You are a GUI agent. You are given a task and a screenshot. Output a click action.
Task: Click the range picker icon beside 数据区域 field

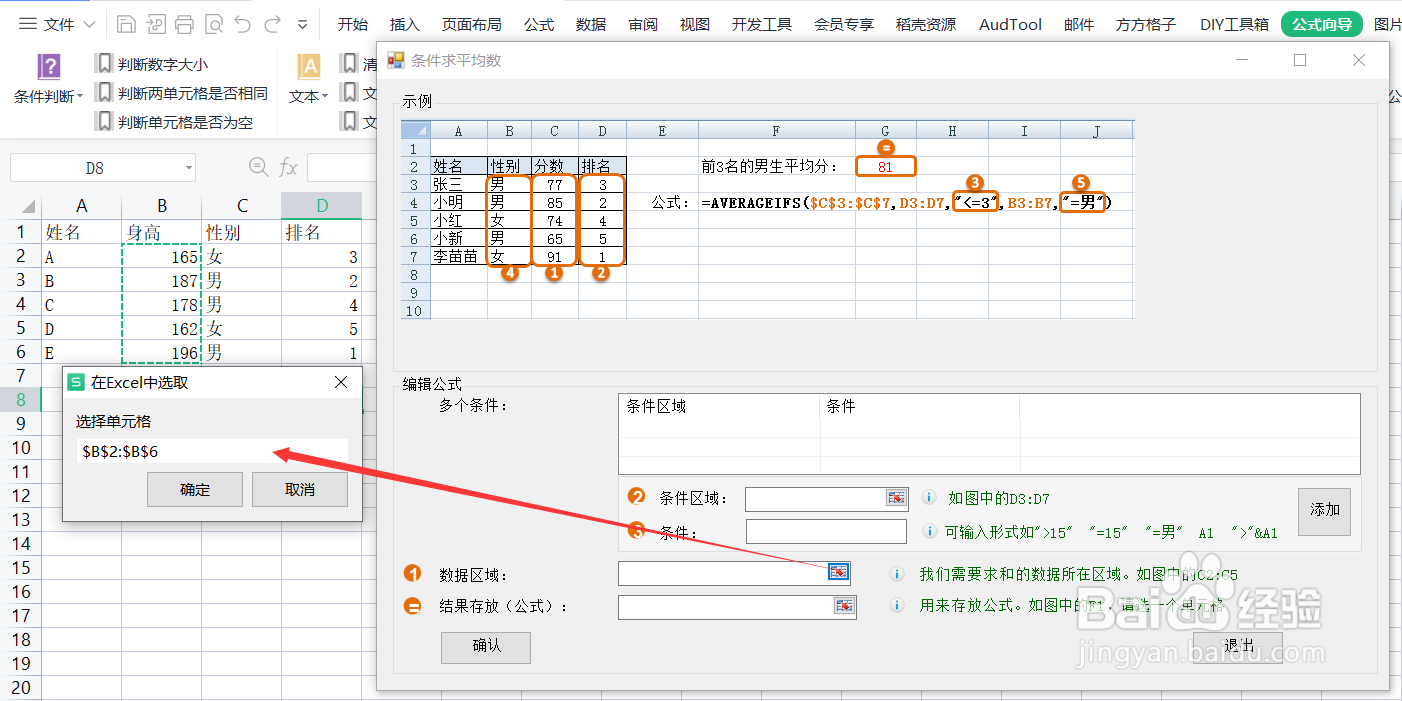[837, 572]
